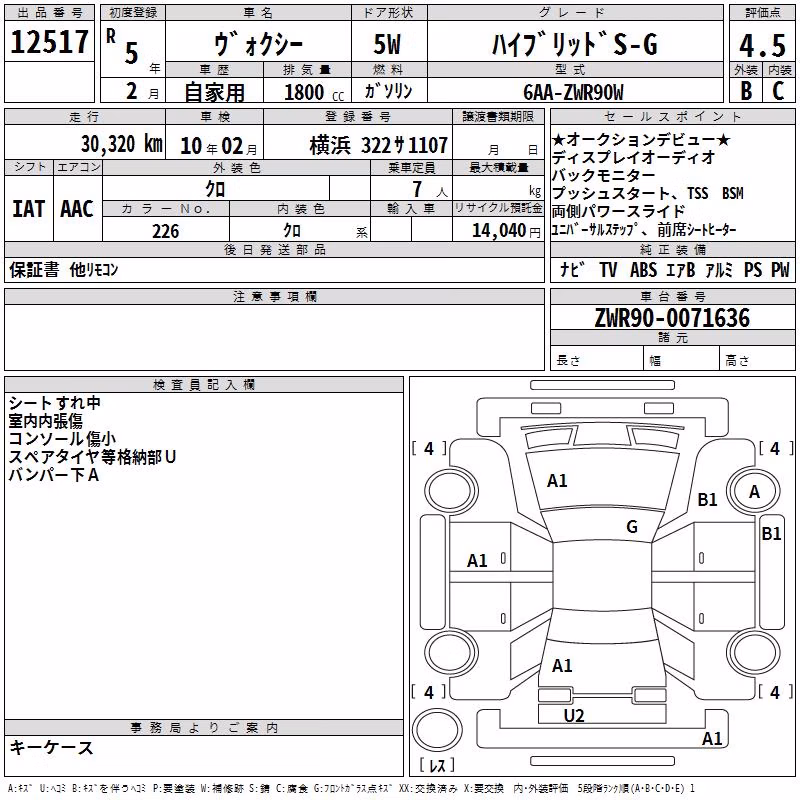800x800 pixels.
Task: Select U2 damage mark on rear
Action: (573, 716)
